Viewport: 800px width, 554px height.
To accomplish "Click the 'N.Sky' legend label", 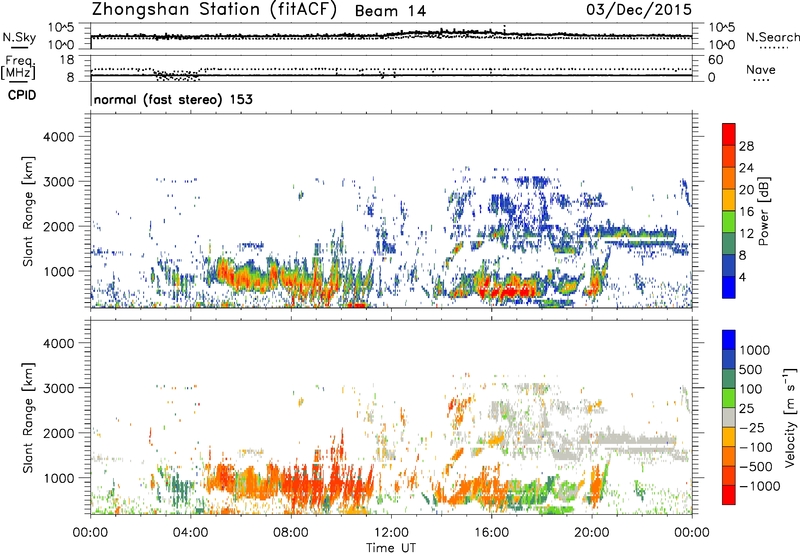I will [x=19, y=37].
